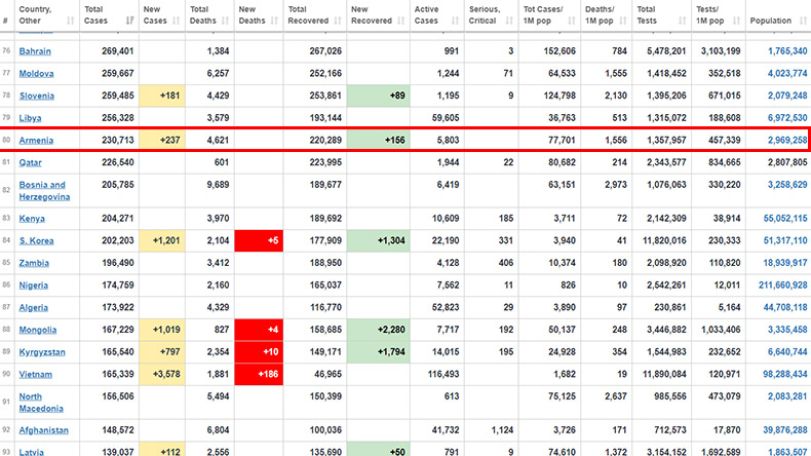Open the Nigeria country link
The width and height of the screenshot is (811, 456).
pyautogui.click(x=33, y=285)
